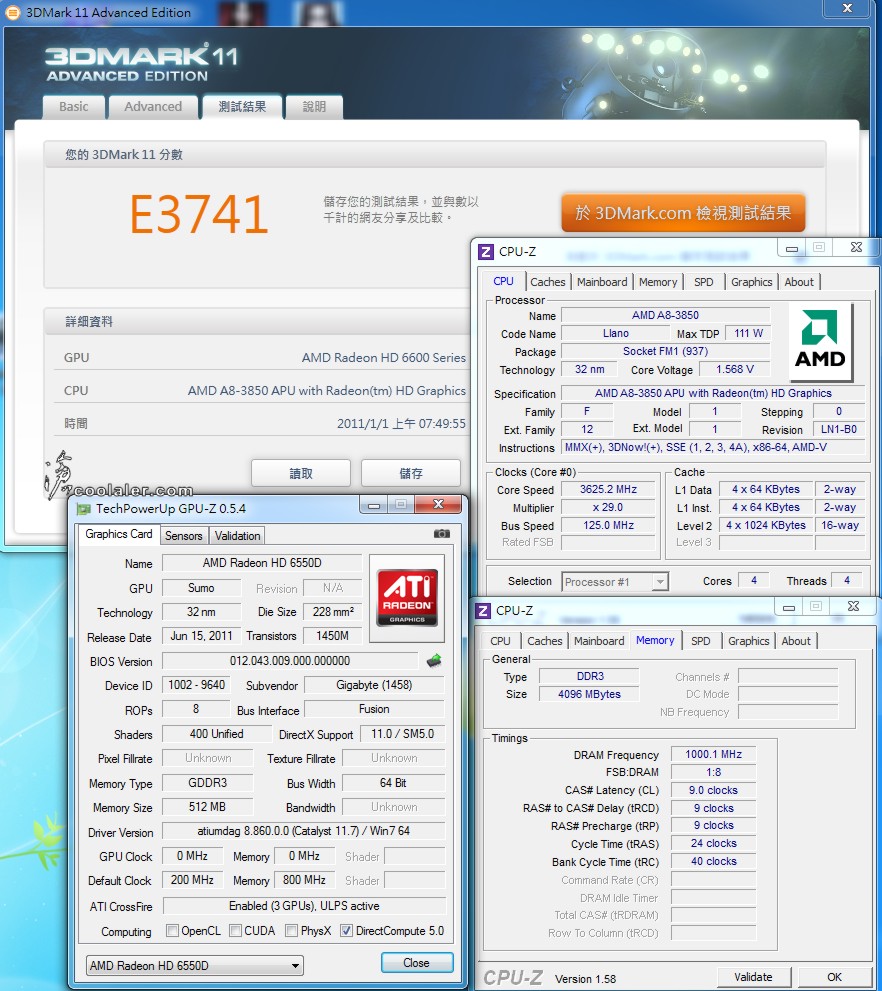The height and width of the screenshot is (991, 882).
Task: Click the GPU-Z Name field AMD Radeon HD 6550D
Action: 262,562
